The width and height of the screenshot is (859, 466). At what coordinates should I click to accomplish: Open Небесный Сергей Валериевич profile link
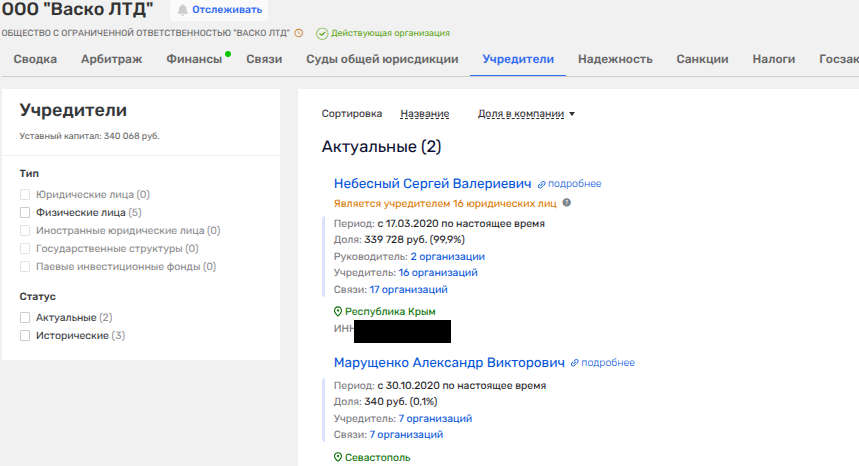432,183
